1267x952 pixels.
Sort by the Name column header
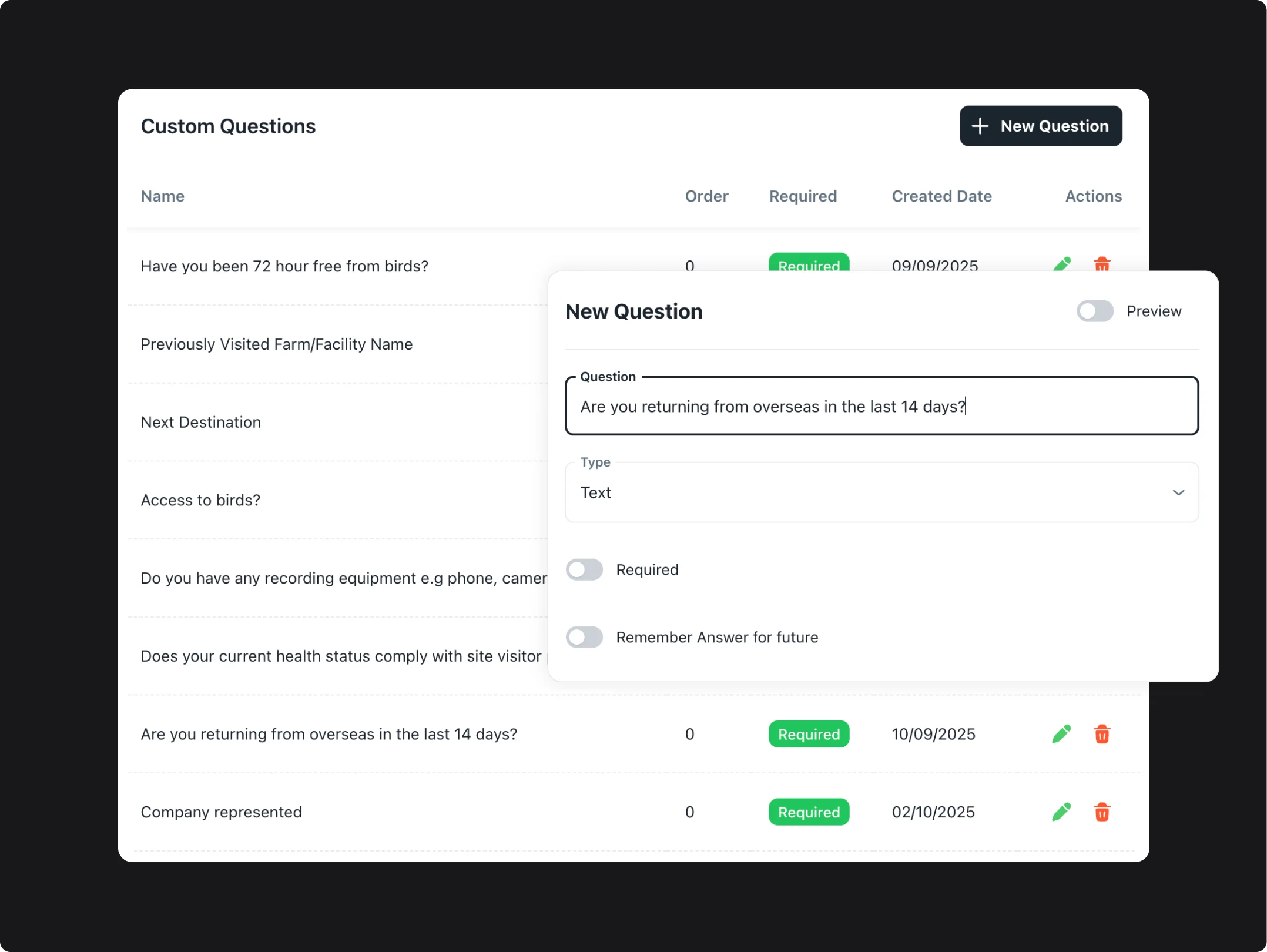click(163, 196)
